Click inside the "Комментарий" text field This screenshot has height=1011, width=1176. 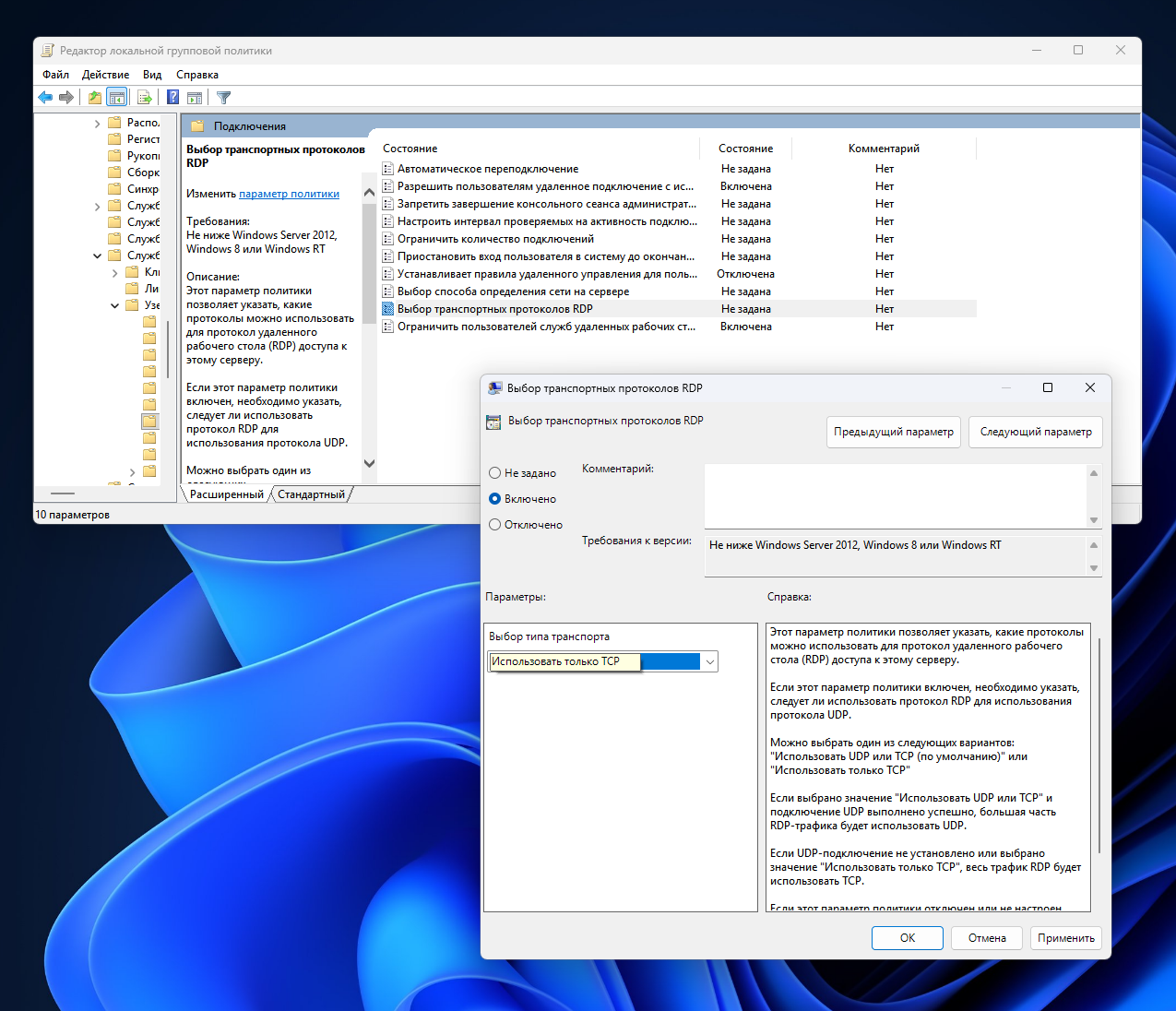(897, 495)
